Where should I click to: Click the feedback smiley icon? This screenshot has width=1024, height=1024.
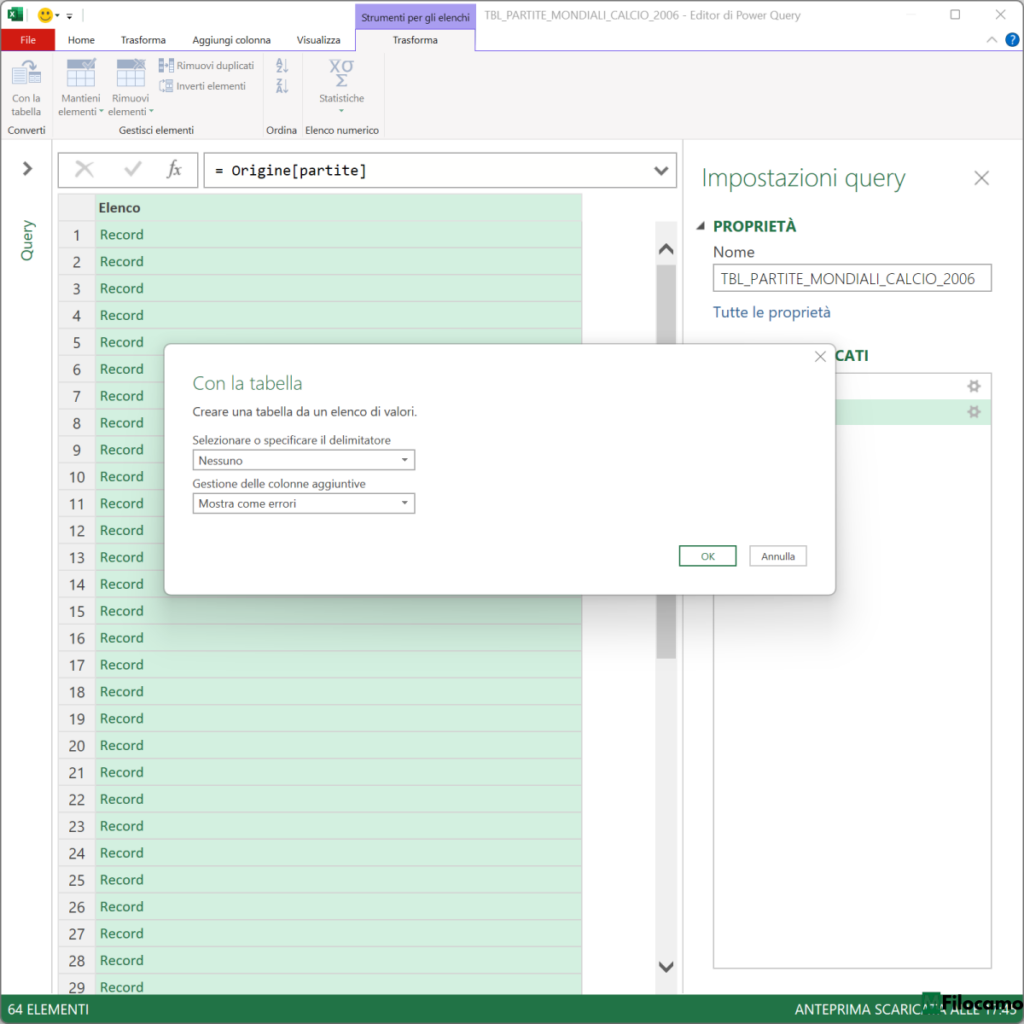(x=45, y=14)
